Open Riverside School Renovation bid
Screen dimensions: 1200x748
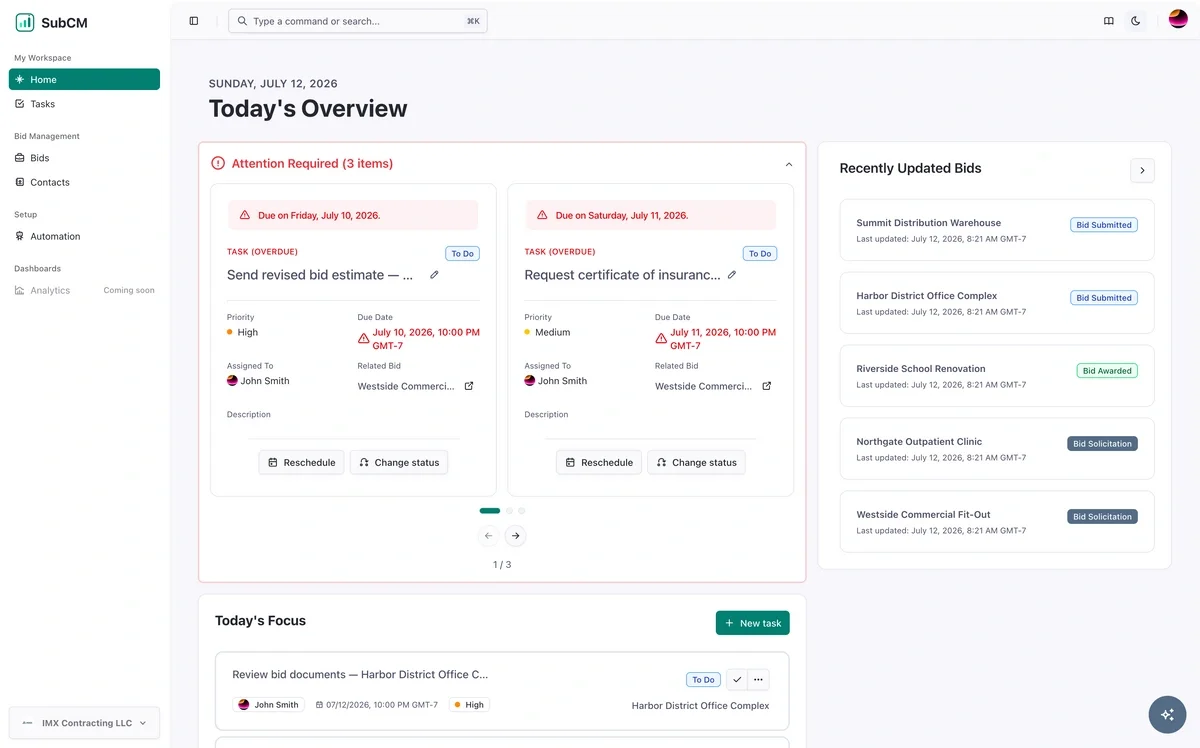coord(997,376)
